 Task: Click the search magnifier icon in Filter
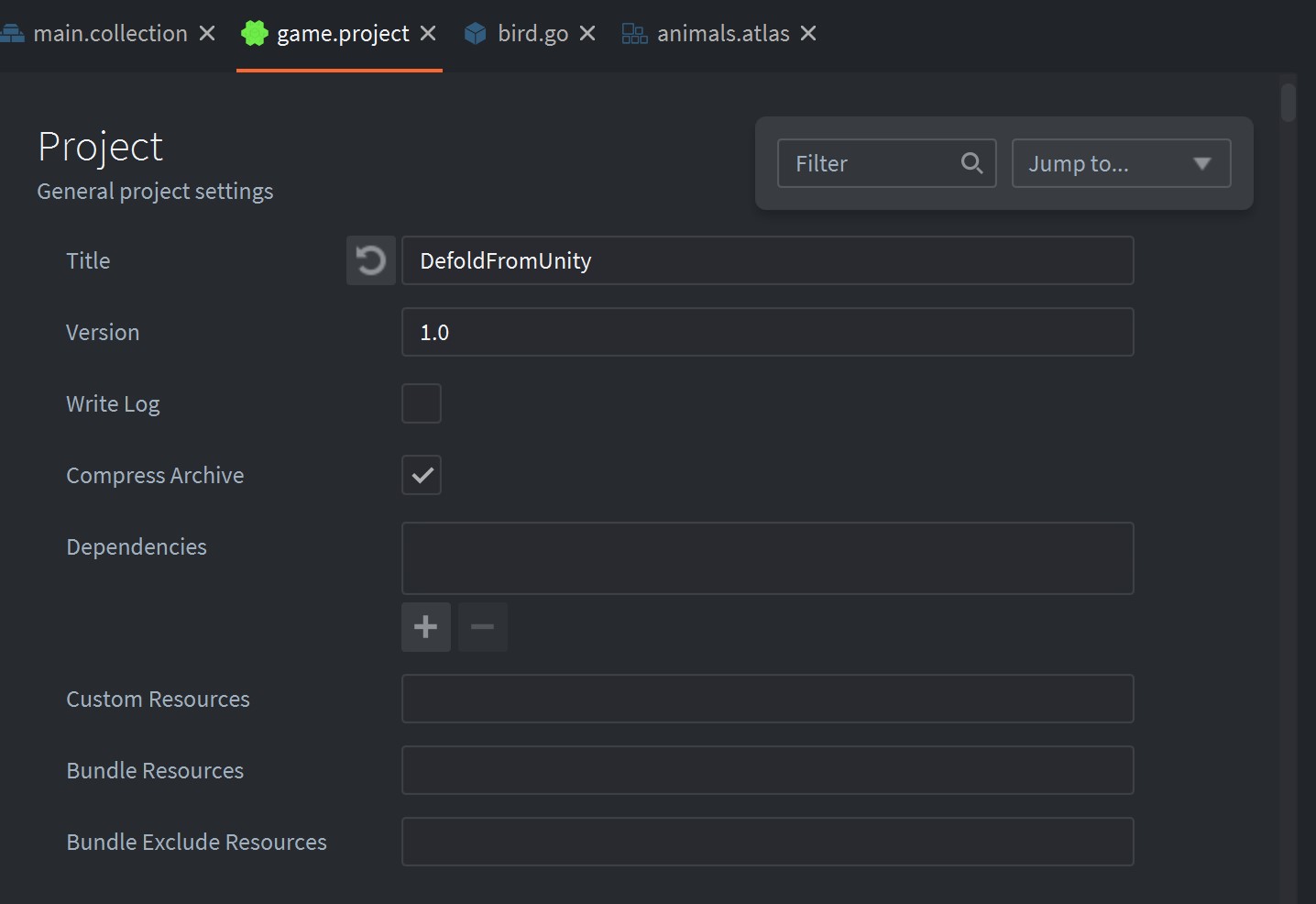pos(971,163)
